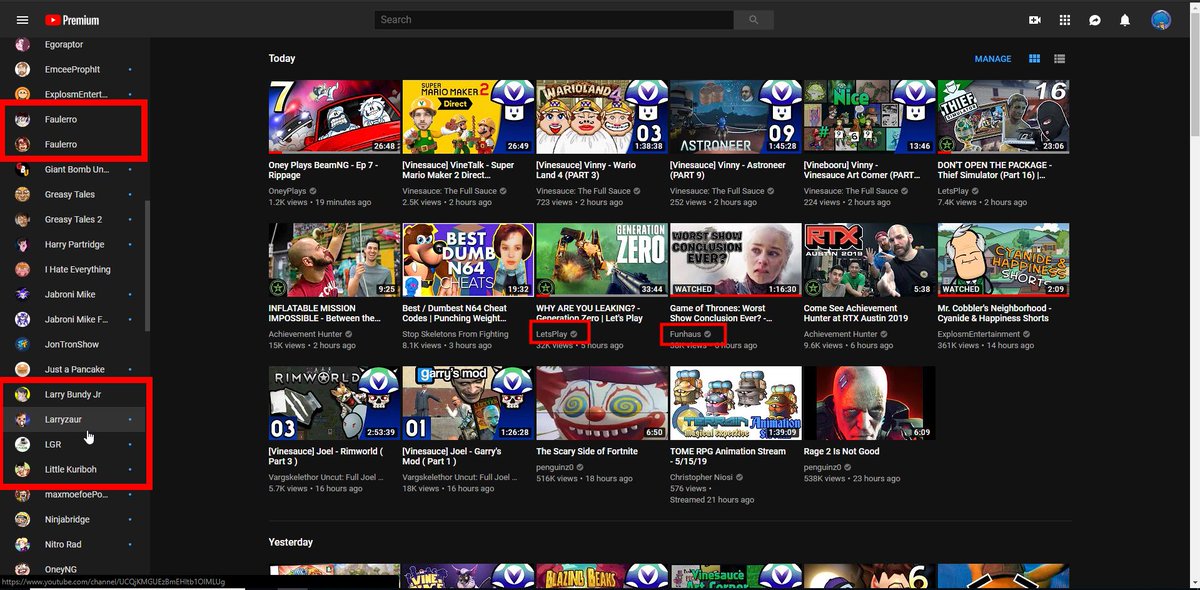Click the Larry Bundy Jr avatar
The image size is (1200, 590).
[x=22, y=394]
